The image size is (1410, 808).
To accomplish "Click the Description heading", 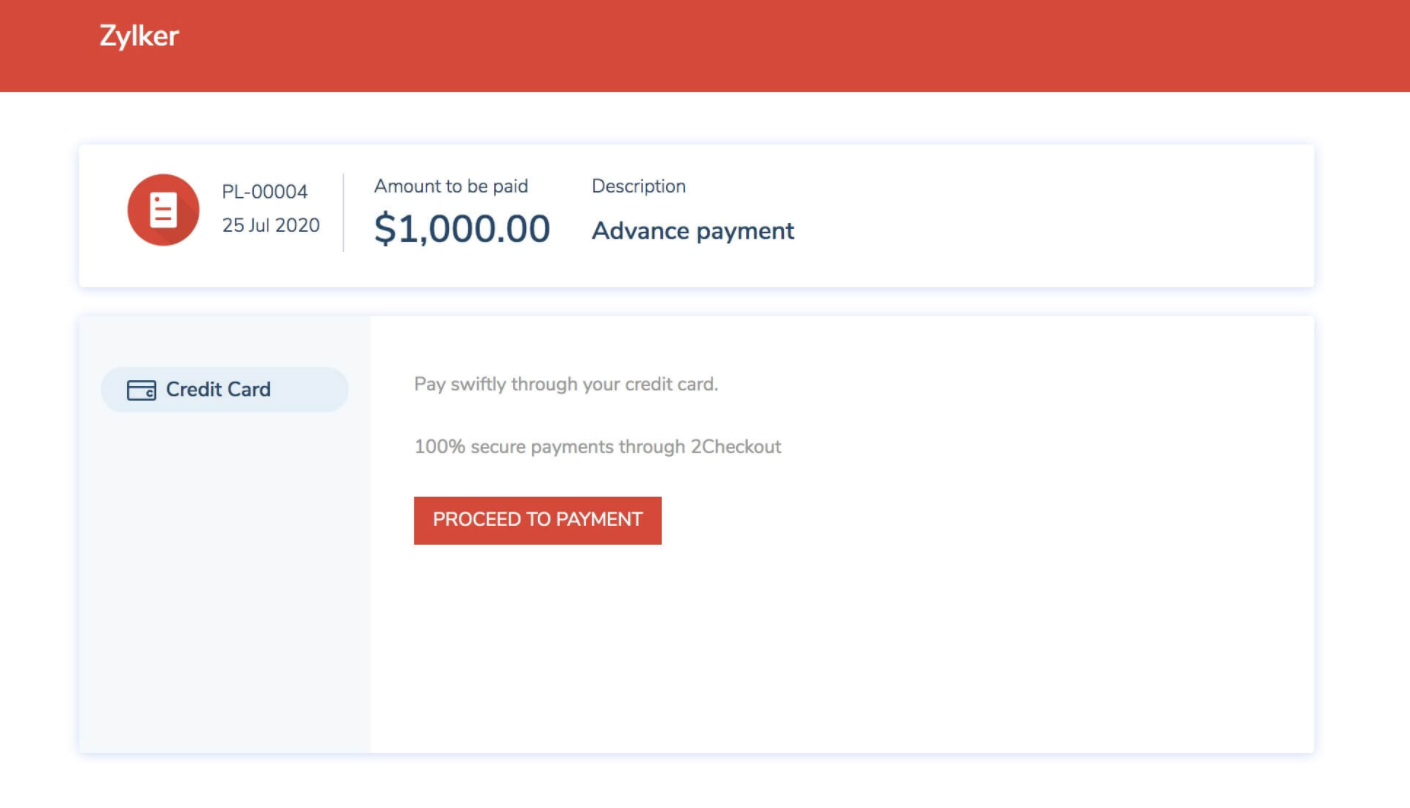I will click(639, 186).
